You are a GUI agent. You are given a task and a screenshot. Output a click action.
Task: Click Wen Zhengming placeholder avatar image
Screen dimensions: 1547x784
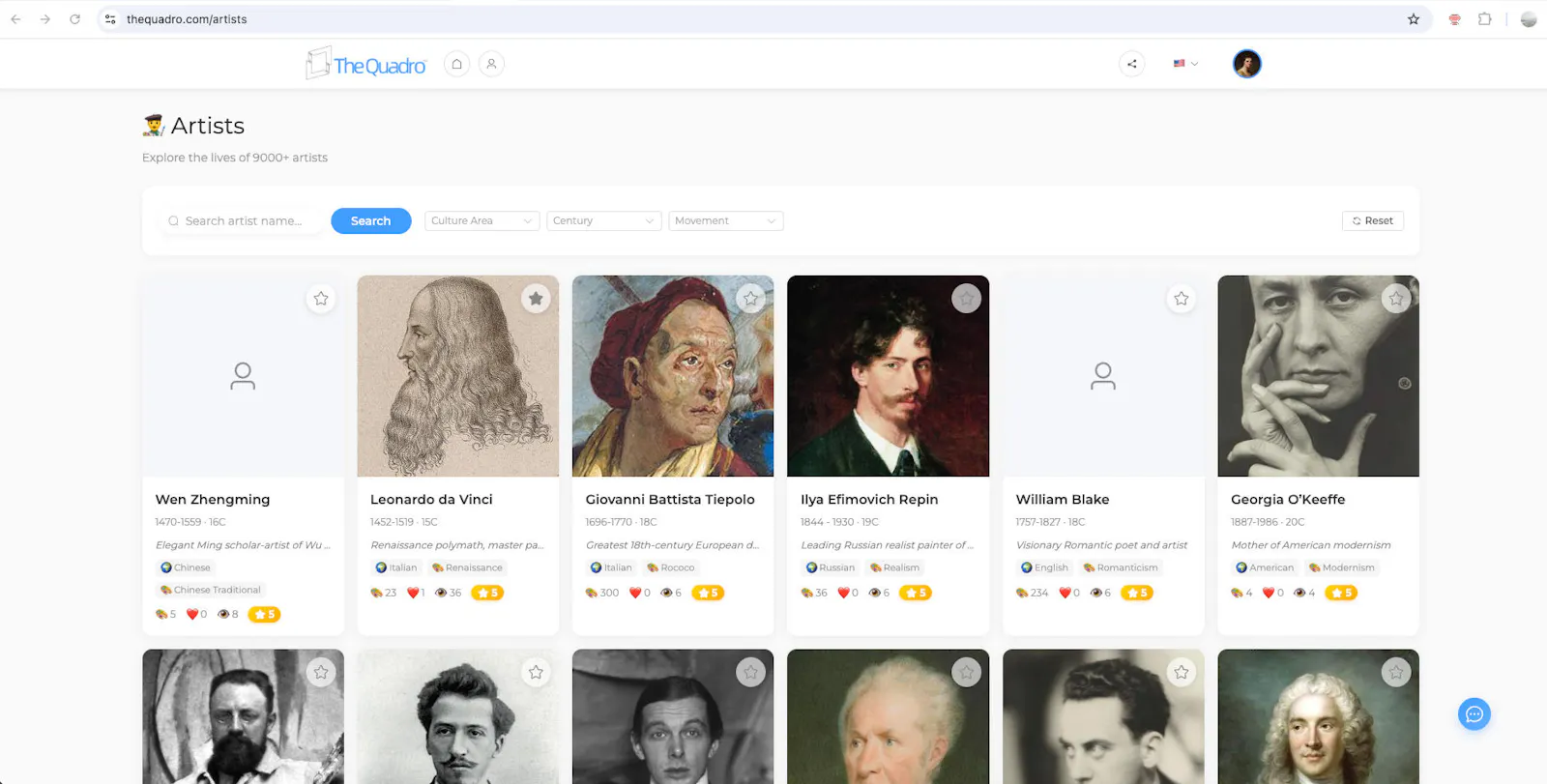click(243, 376)
